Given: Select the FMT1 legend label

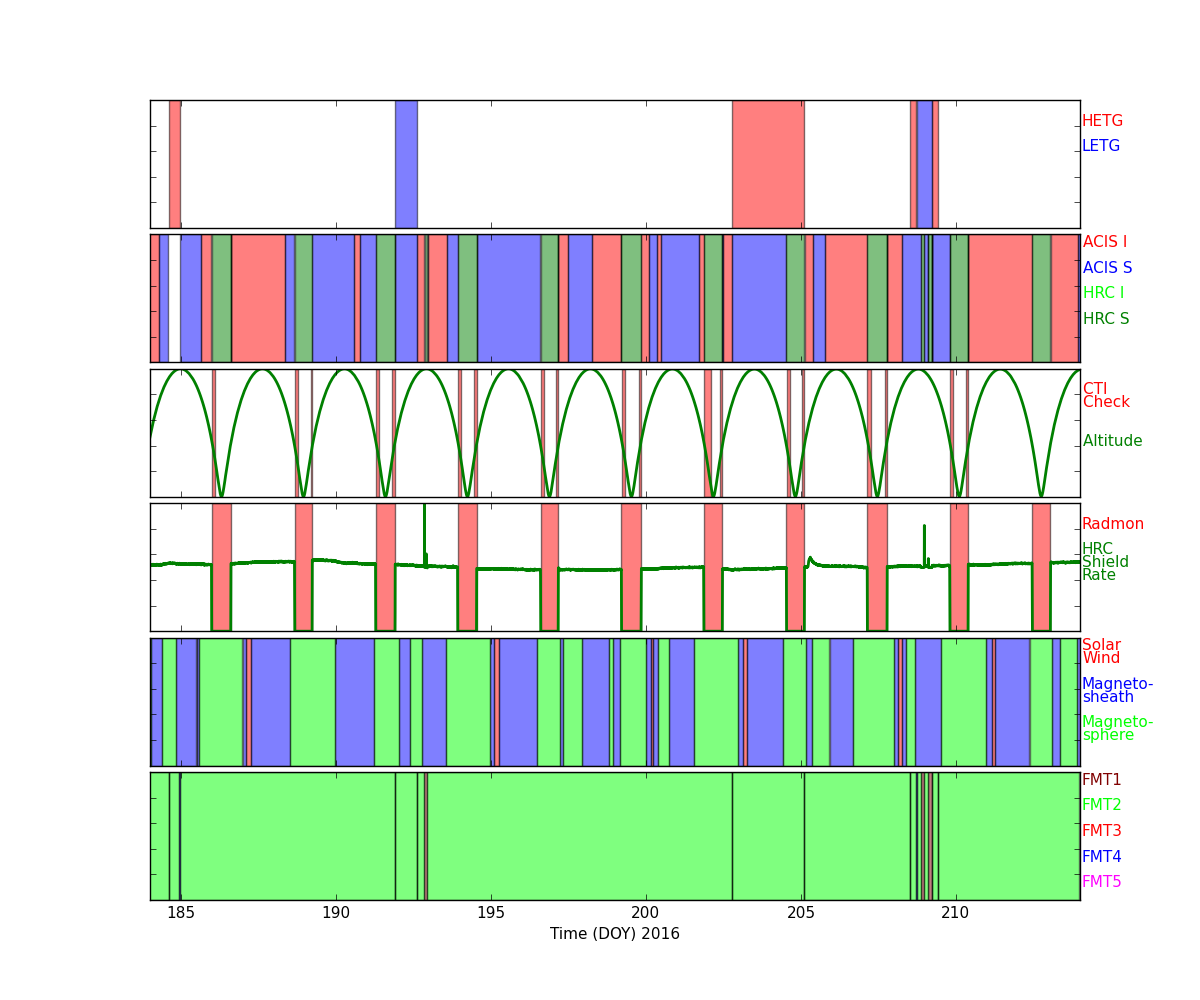Looking at the screenshot, I should tap(1101, 780).
